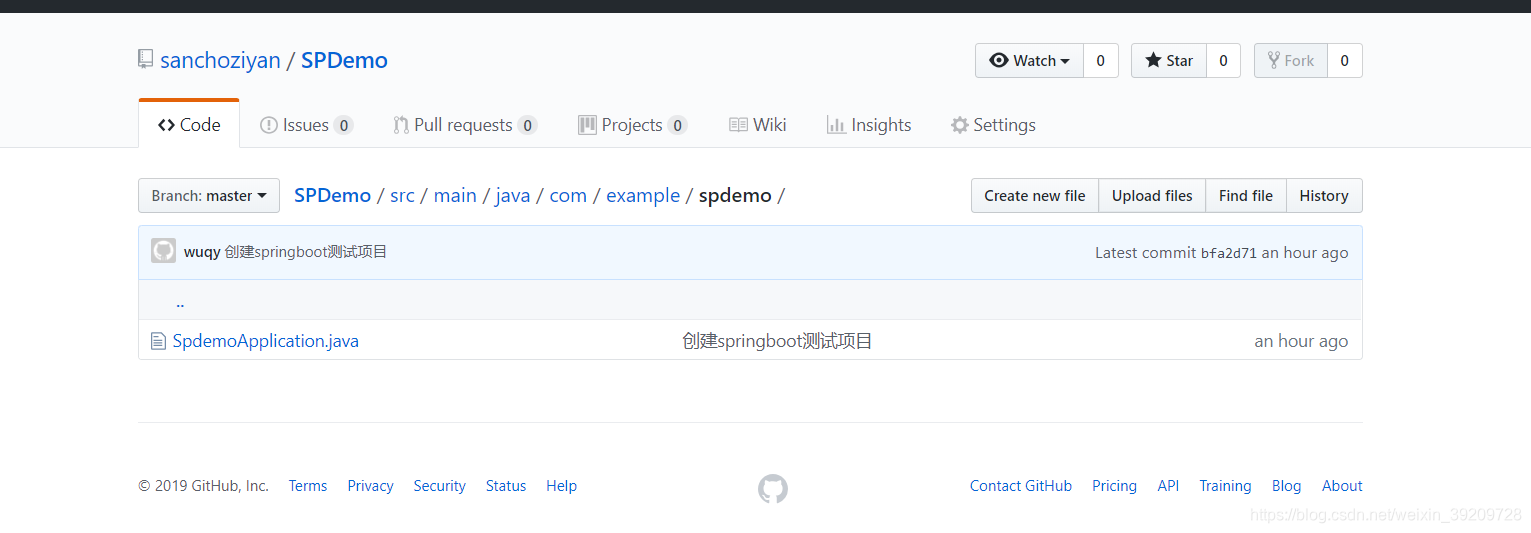
Task: Switch to the Issues tab
Action: click(x=306, y=125)
